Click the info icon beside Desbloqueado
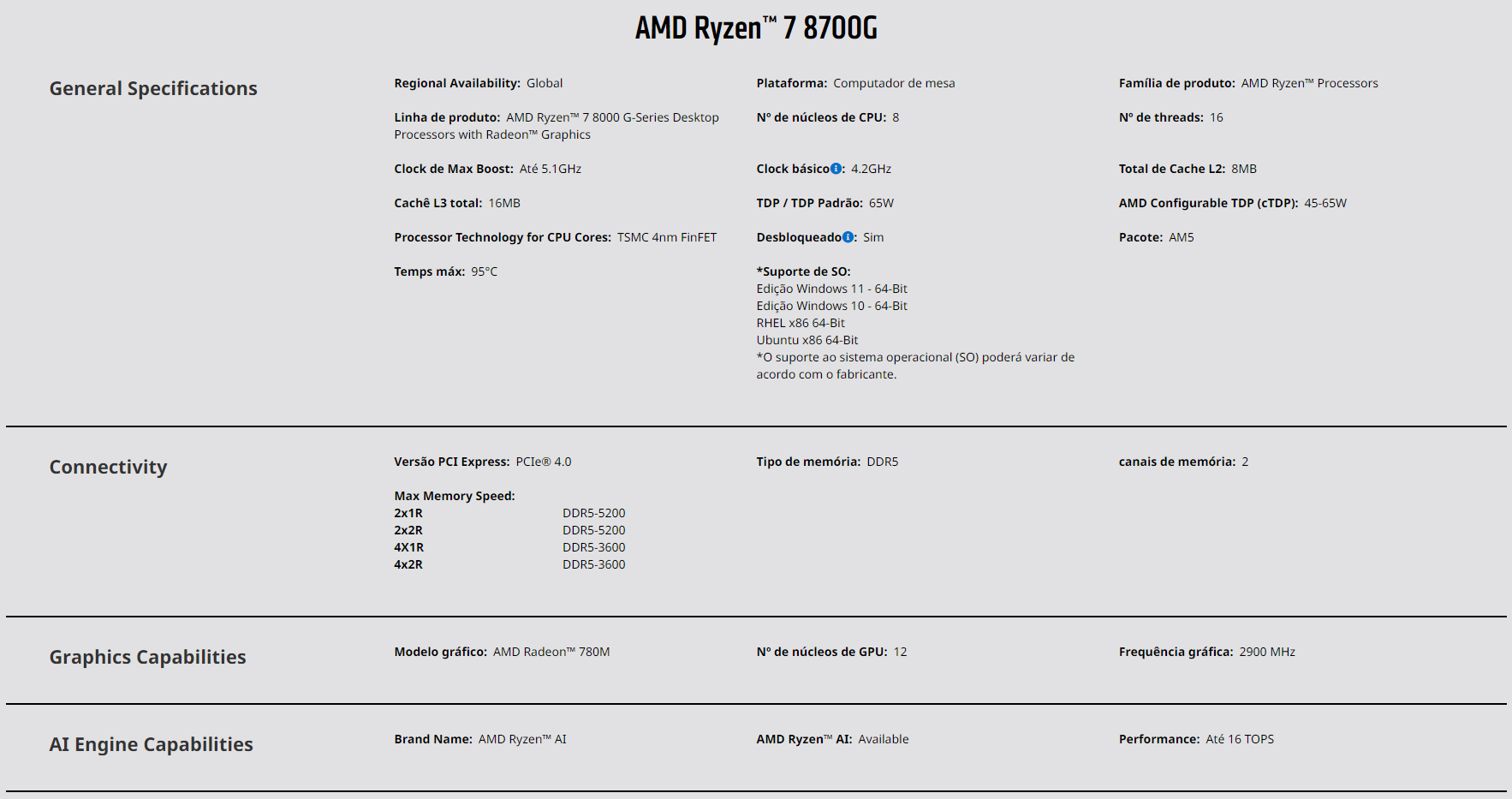This screenshot has height=799, width=1512. [x=848, y=237]
